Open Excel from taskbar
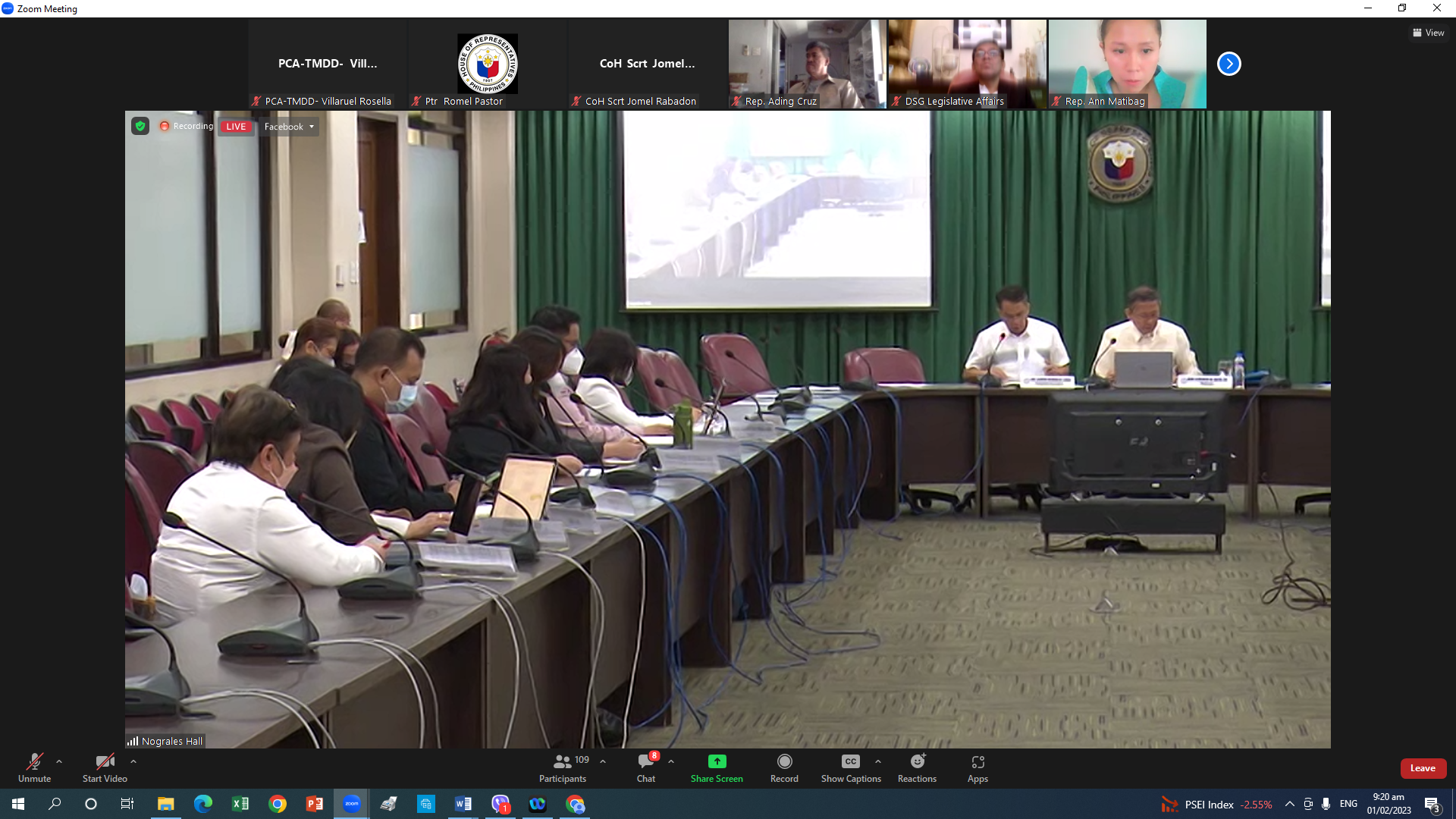 [x=240, y=804]
